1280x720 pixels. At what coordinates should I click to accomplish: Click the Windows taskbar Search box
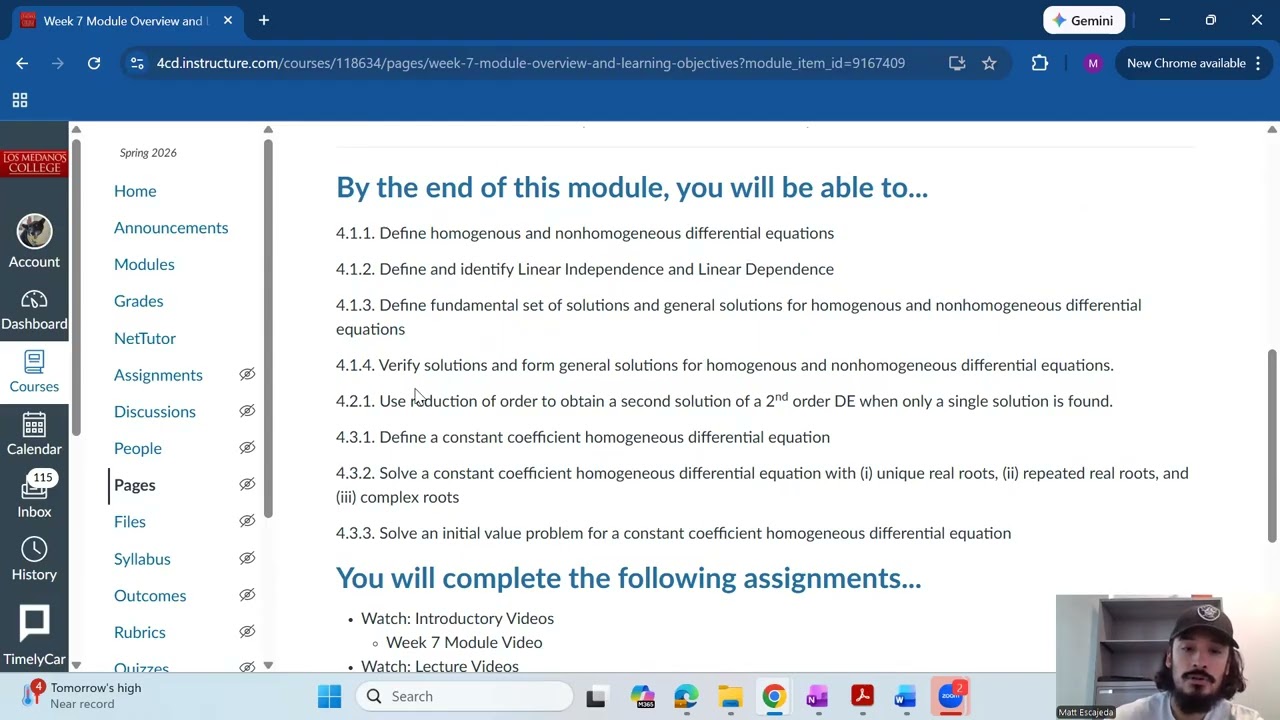click(464, 696)
